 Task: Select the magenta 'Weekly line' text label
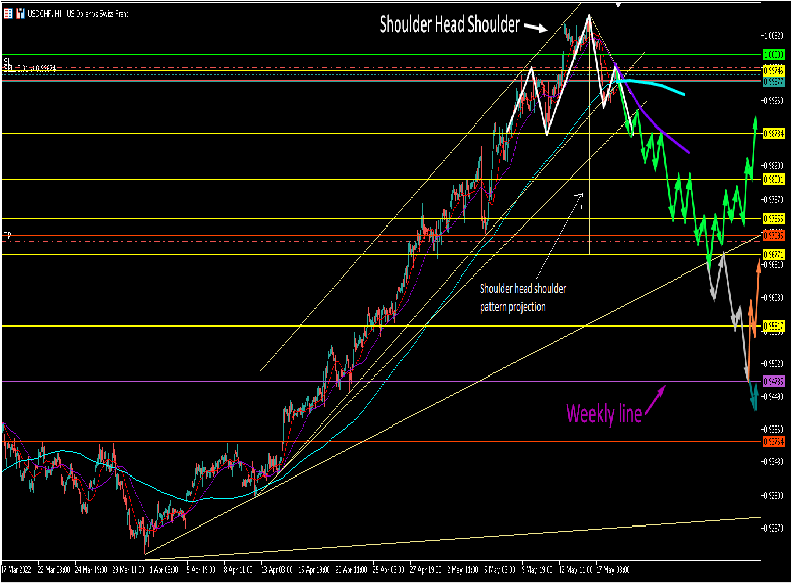[x=604, y=414]
